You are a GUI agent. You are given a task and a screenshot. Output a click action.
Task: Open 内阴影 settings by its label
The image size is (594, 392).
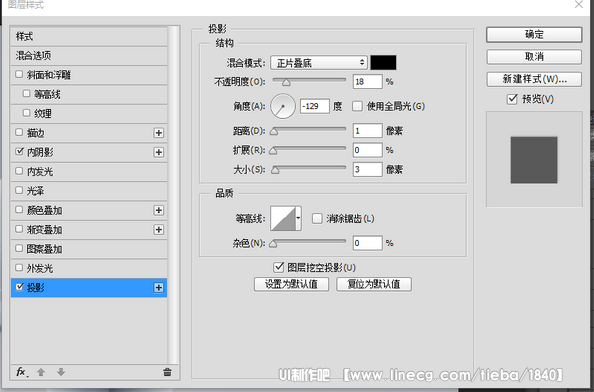(x=40, y=152)
